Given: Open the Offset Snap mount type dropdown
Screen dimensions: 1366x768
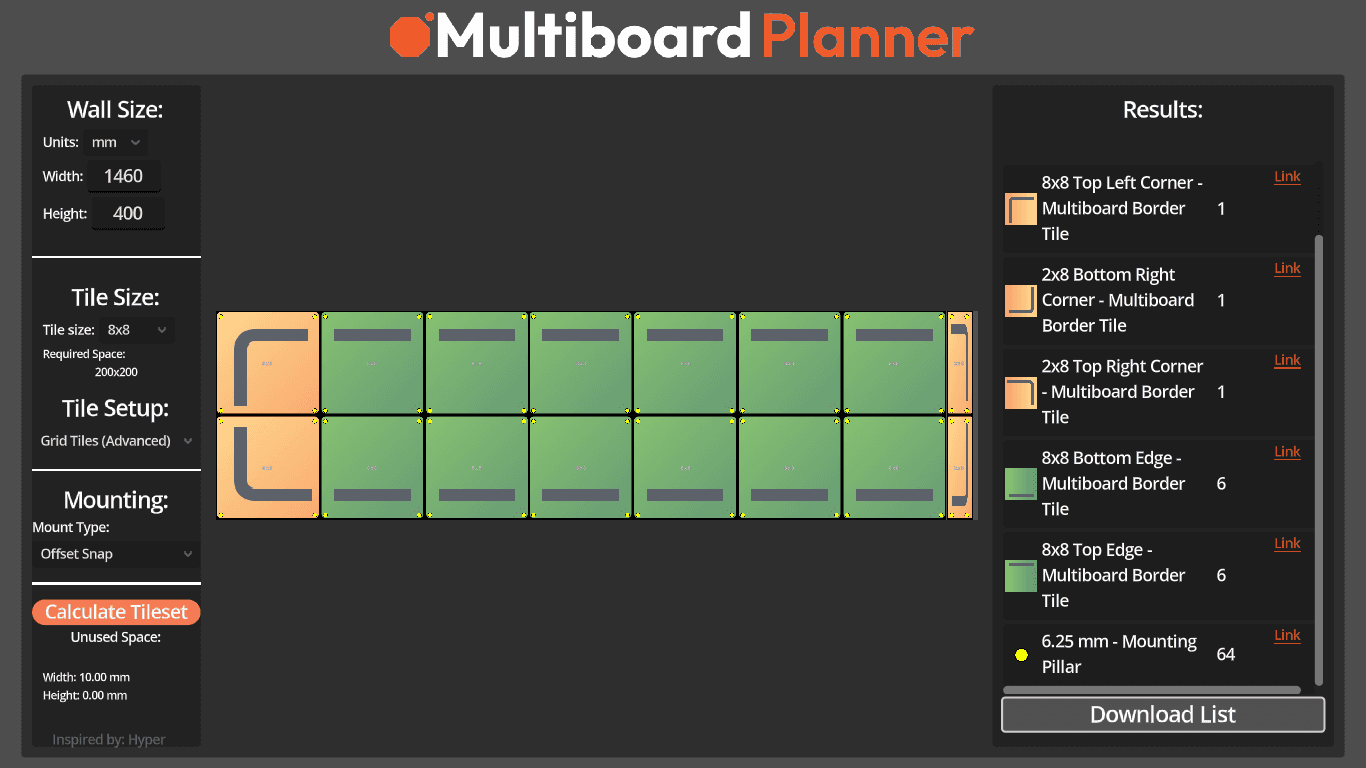Looking at the screenshot, I should point(116,554).
